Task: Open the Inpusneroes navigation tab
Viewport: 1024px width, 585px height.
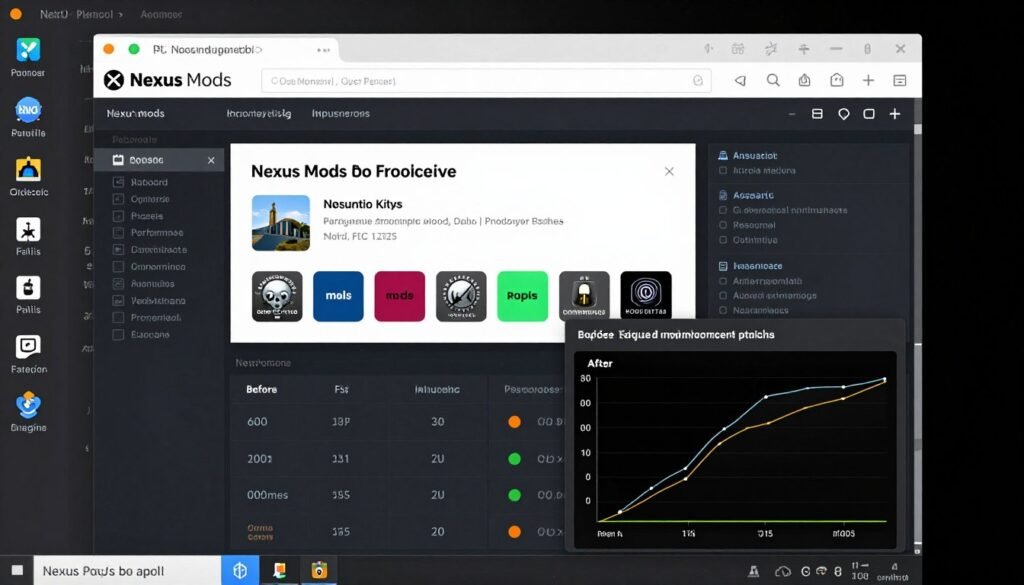Action: click(340, 114)
